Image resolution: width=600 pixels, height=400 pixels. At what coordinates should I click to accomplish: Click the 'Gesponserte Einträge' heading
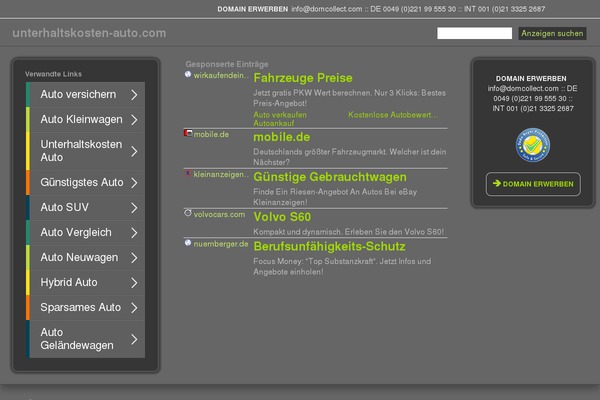click(227, 64)
